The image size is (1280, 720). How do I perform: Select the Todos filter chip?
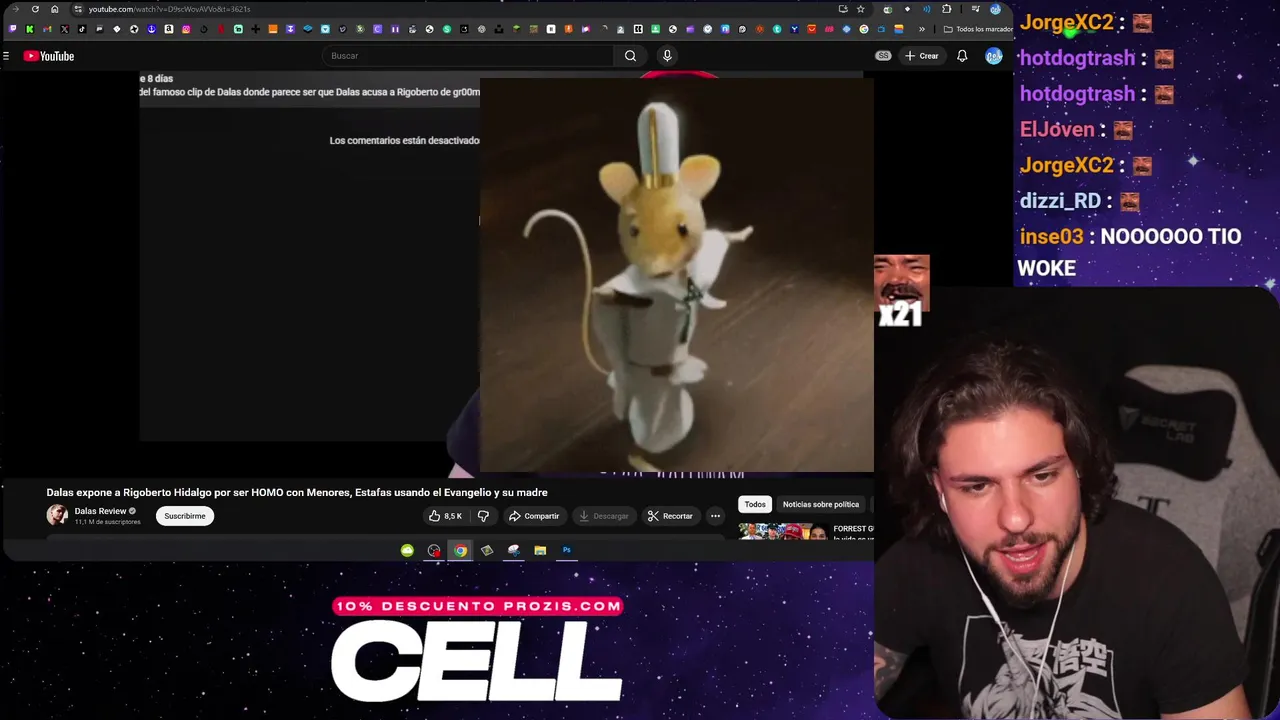pos(755,504)
